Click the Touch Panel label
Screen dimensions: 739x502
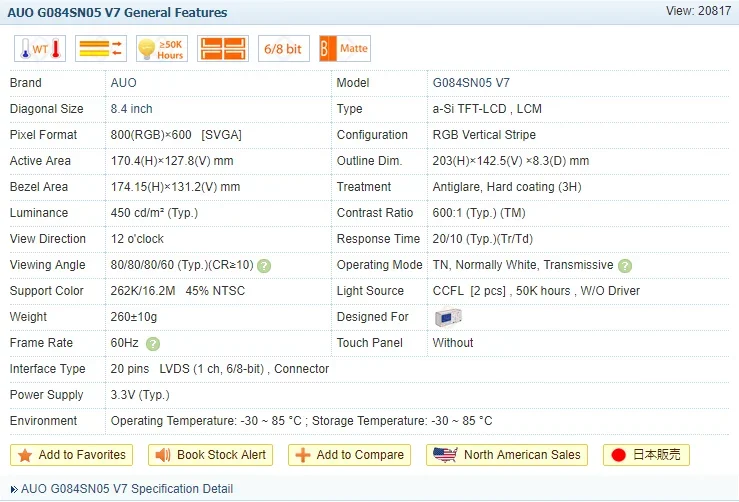[x=370, y=343]
